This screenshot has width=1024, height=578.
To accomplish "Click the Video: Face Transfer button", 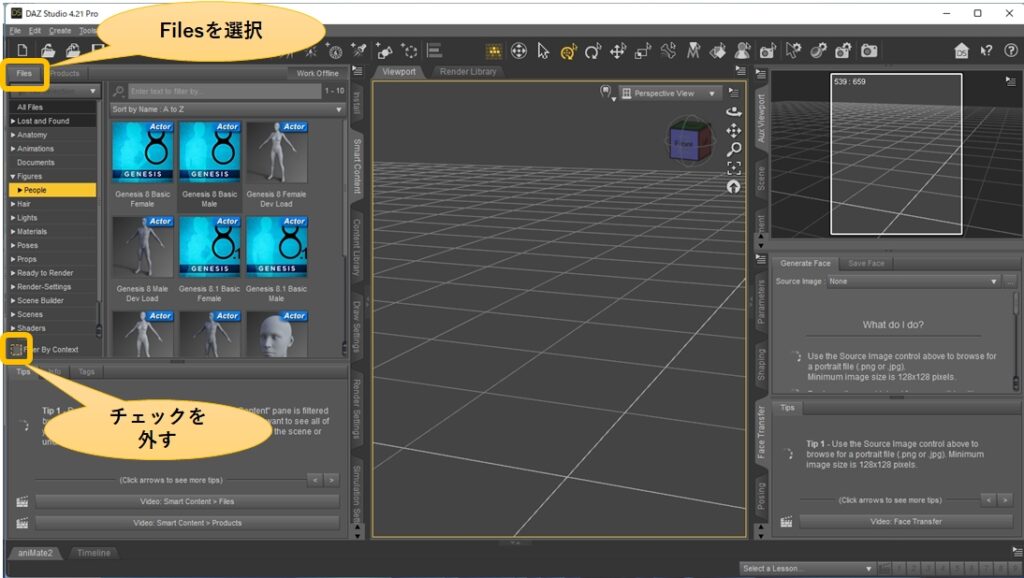I will [906, 521].
